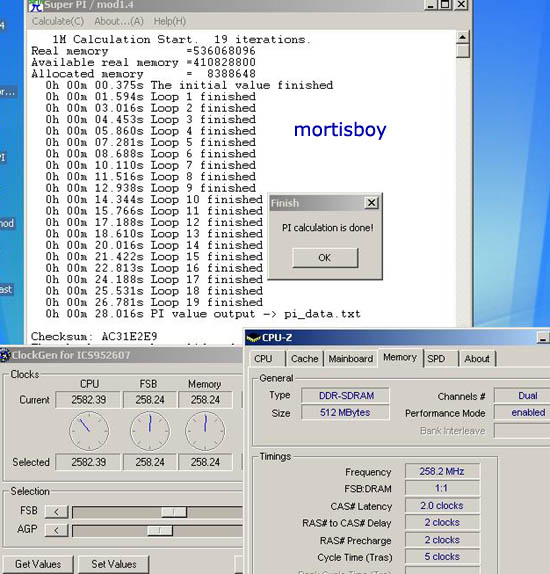Click the Super PI scrollbar up arrow

coord(462,37)
